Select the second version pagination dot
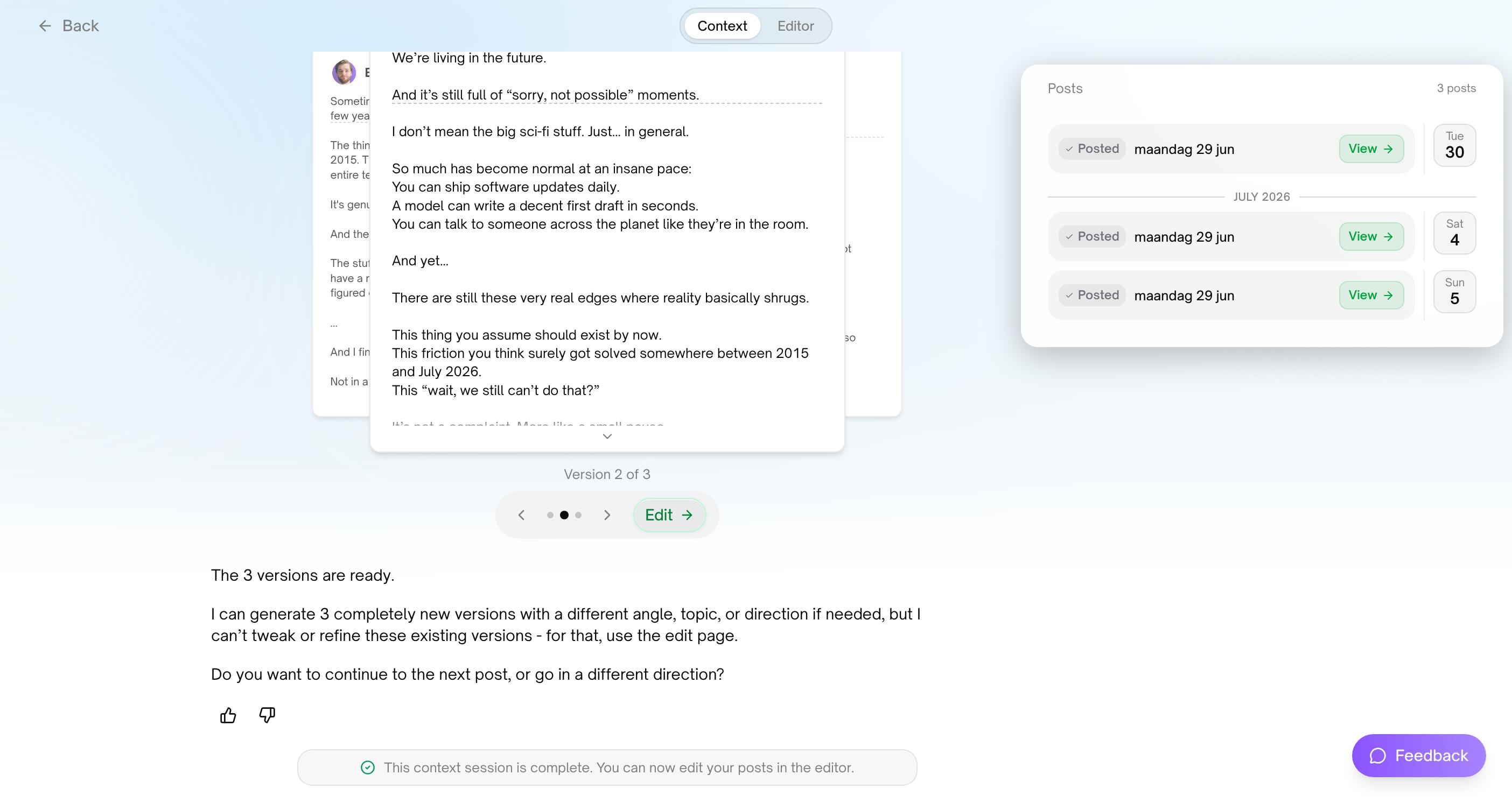This screenshot has height=803, width=1512. click(x=564, y=515)
